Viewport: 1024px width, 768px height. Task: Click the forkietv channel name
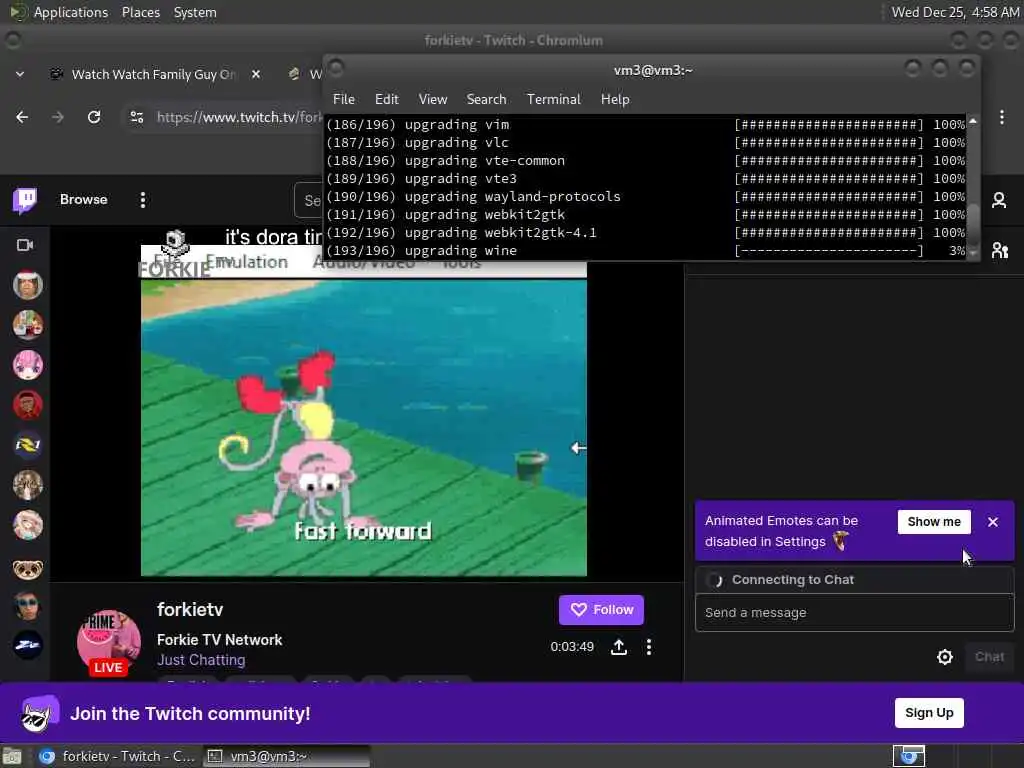pyautogui.click(x=190, y=609)
